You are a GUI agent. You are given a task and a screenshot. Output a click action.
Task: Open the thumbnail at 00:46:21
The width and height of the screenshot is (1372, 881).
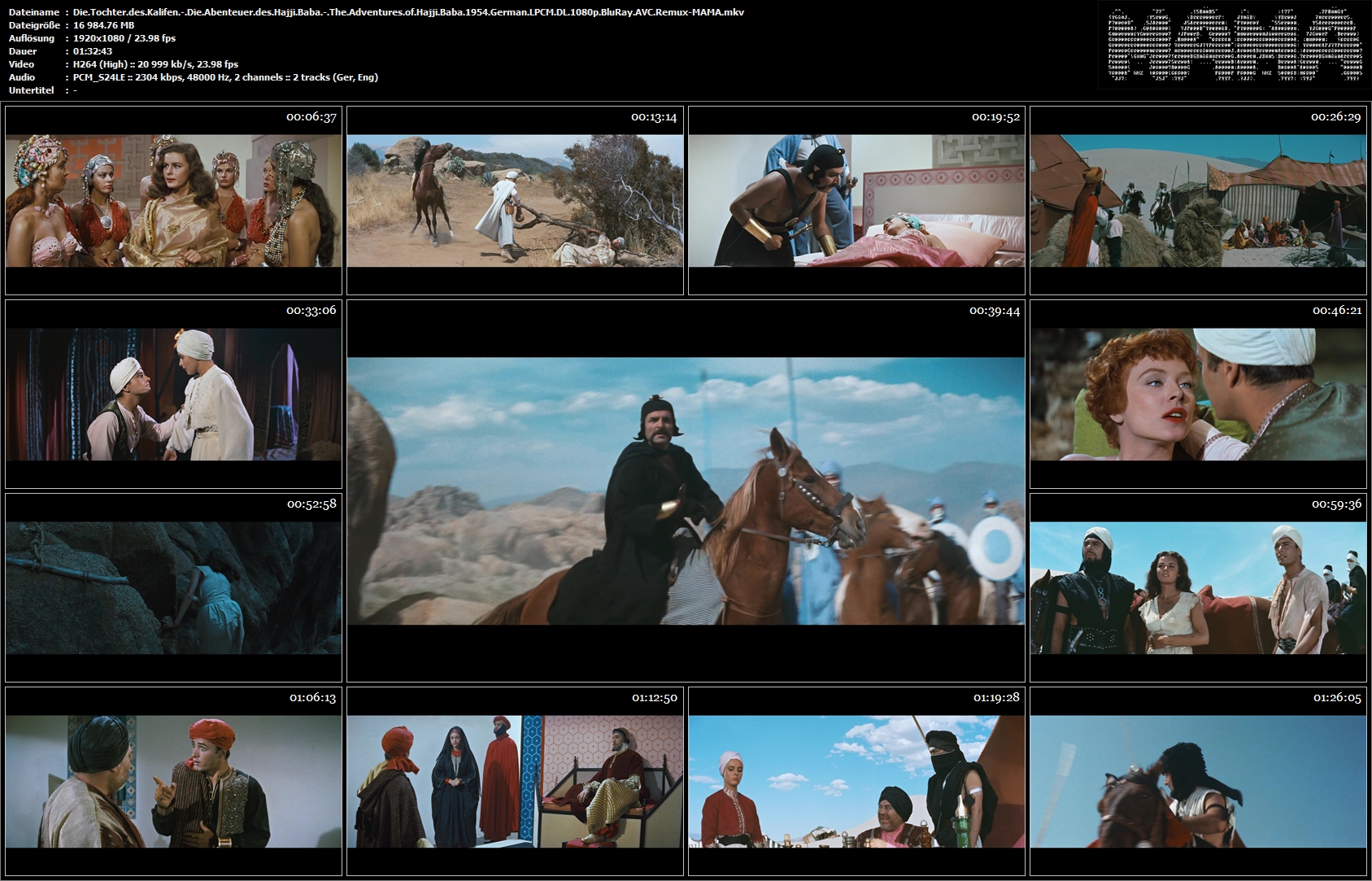(1198, 394)
